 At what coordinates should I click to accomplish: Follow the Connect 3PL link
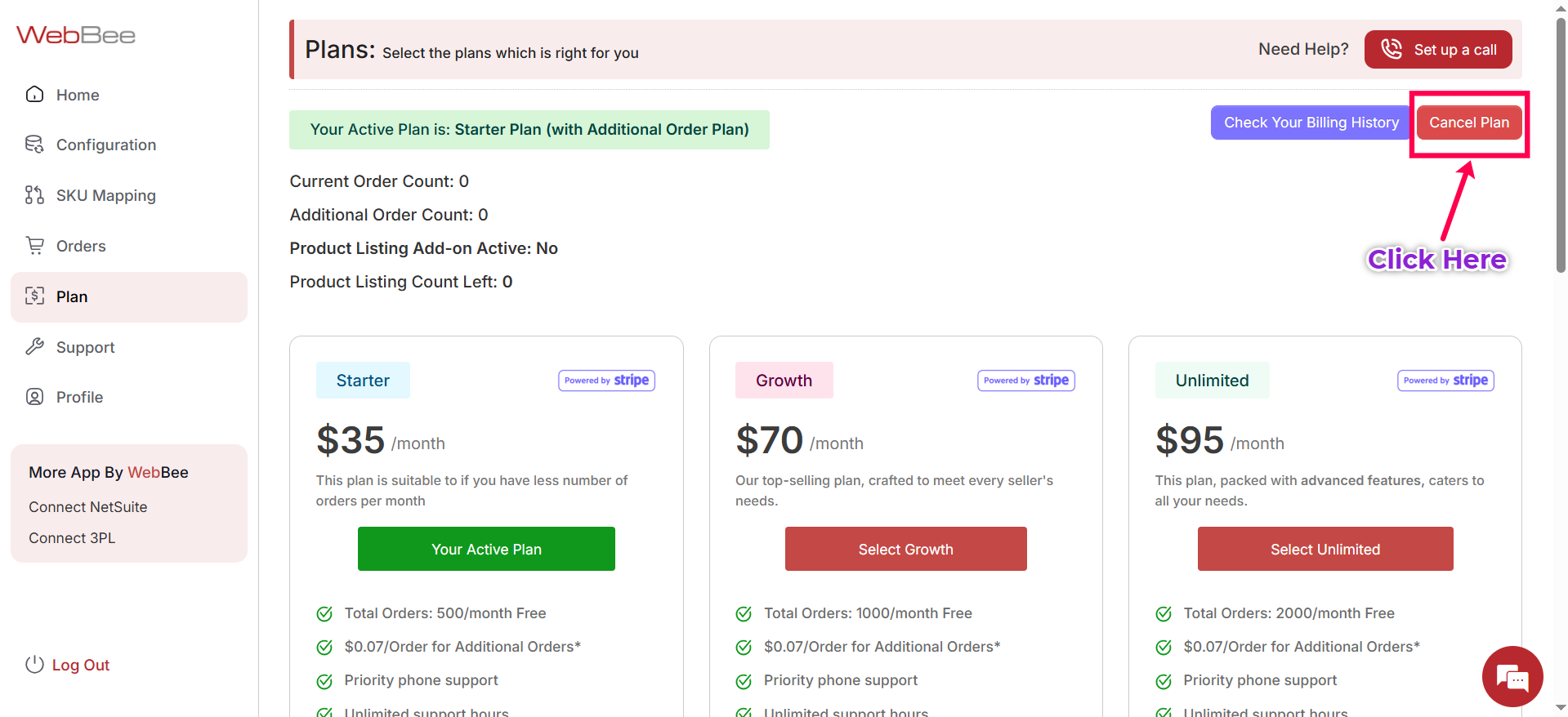tap(72, 538)
